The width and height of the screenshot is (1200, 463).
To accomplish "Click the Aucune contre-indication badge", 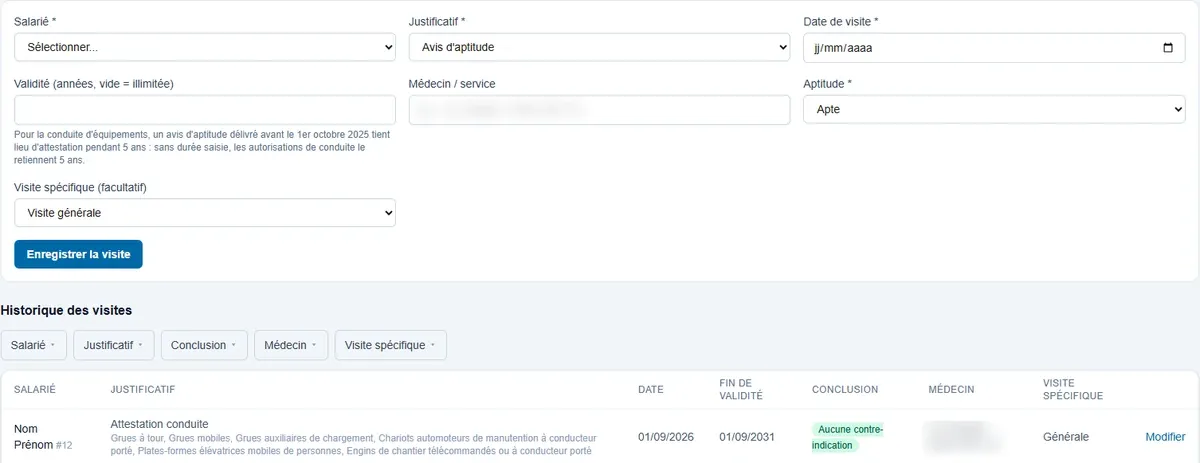I will pos(848,437).
